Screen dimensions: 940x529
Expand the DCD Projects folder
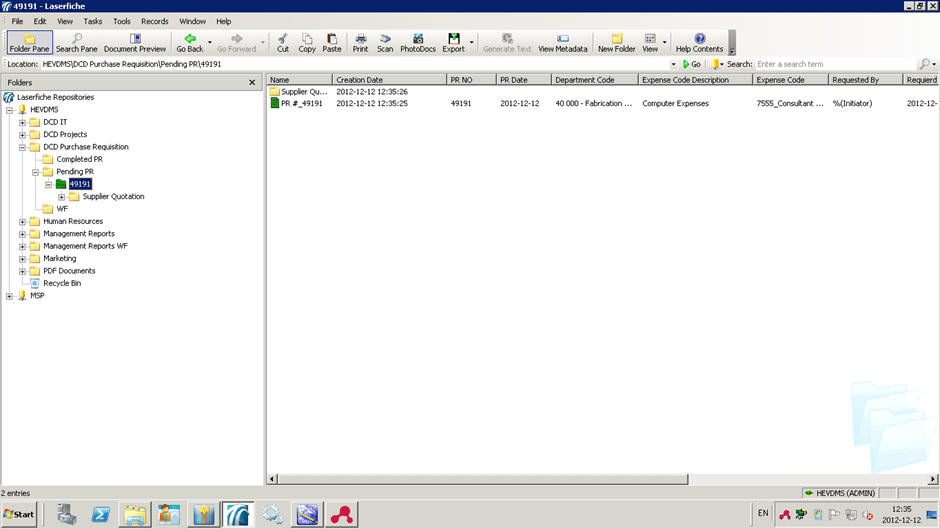22,135
